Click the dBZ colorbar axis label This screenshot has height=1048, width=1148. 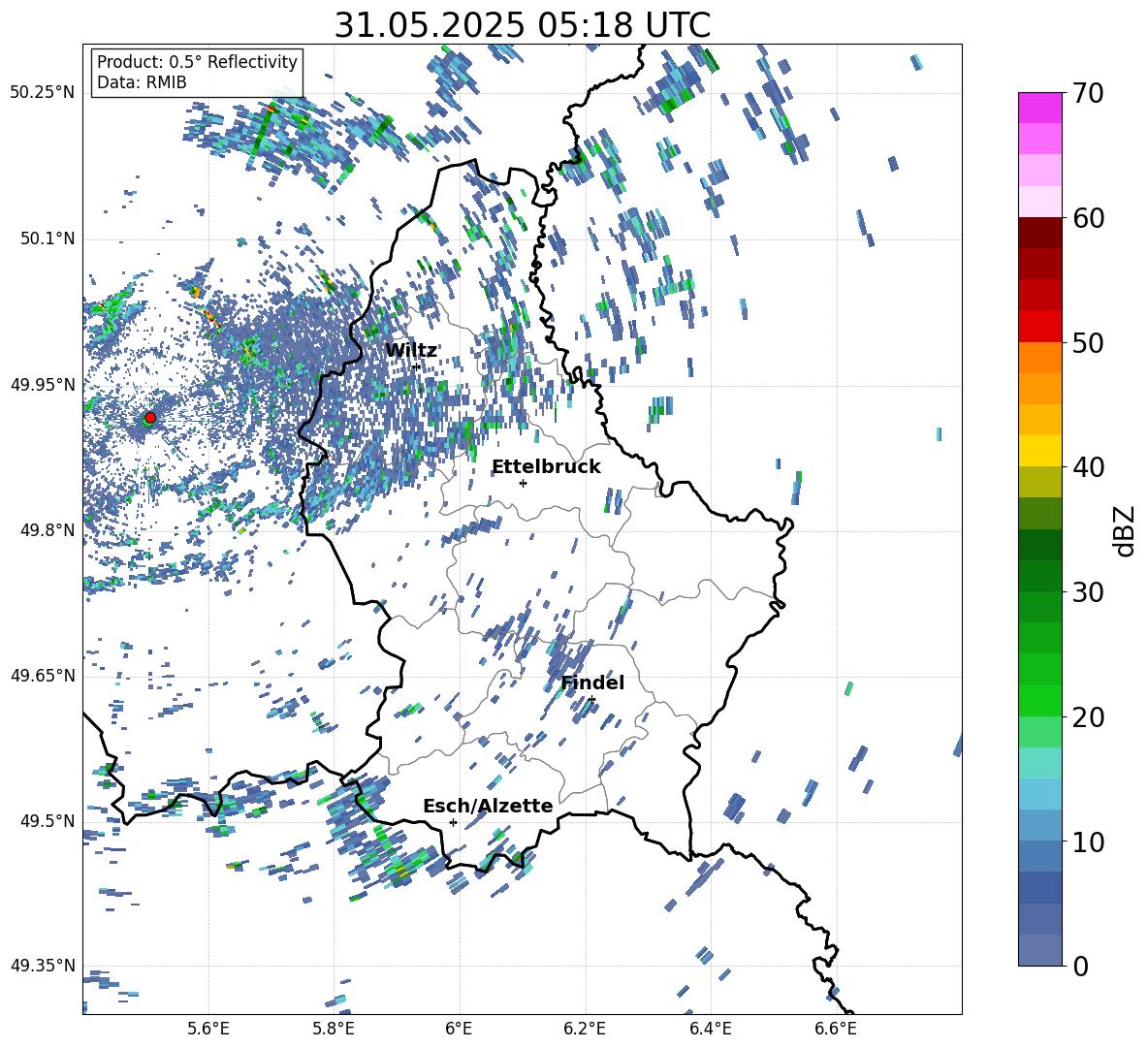tap(1126, 530)
